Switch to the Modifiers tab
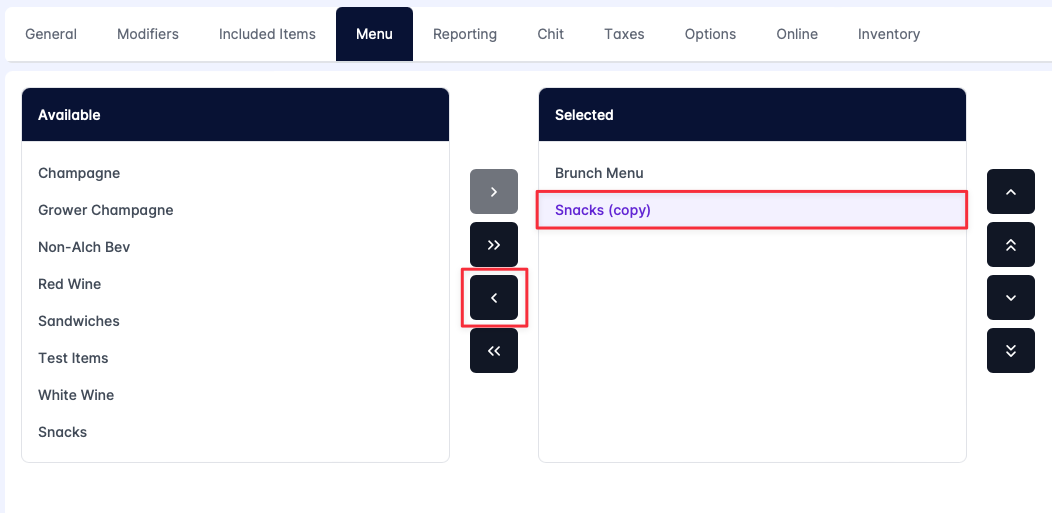Image resolution: width=1052 pixels, height=513 pixels. click(x=148, y=34)
